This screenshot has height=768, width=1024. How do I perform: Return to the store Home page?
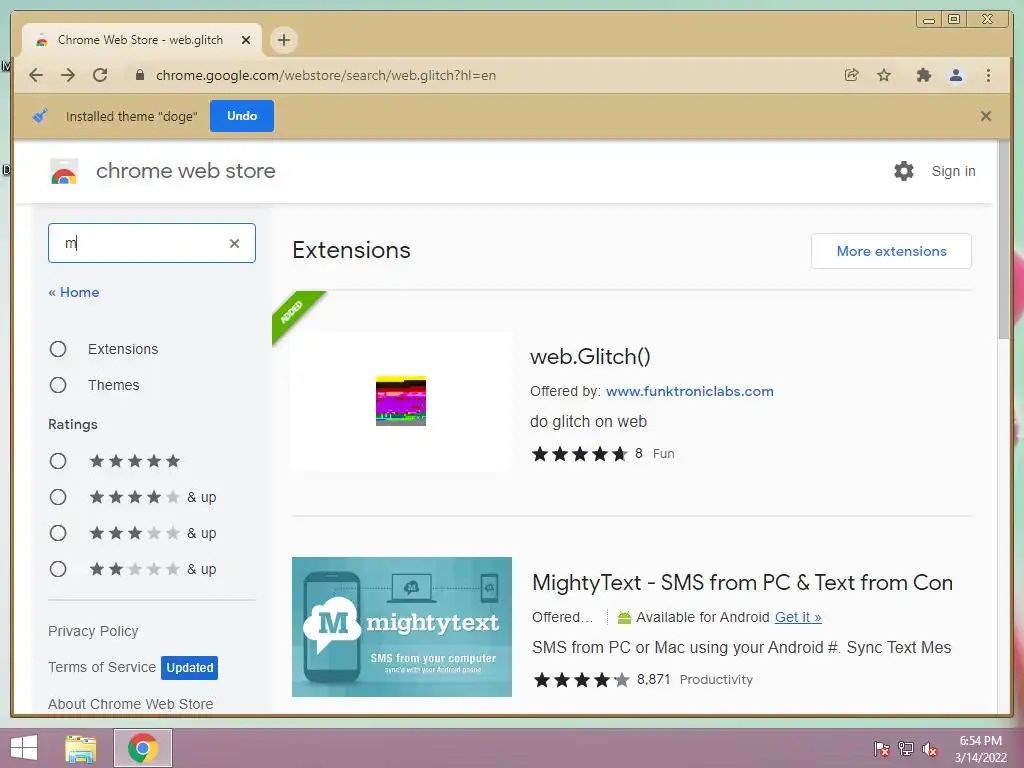pyautogui.click(x=74, y=292)
